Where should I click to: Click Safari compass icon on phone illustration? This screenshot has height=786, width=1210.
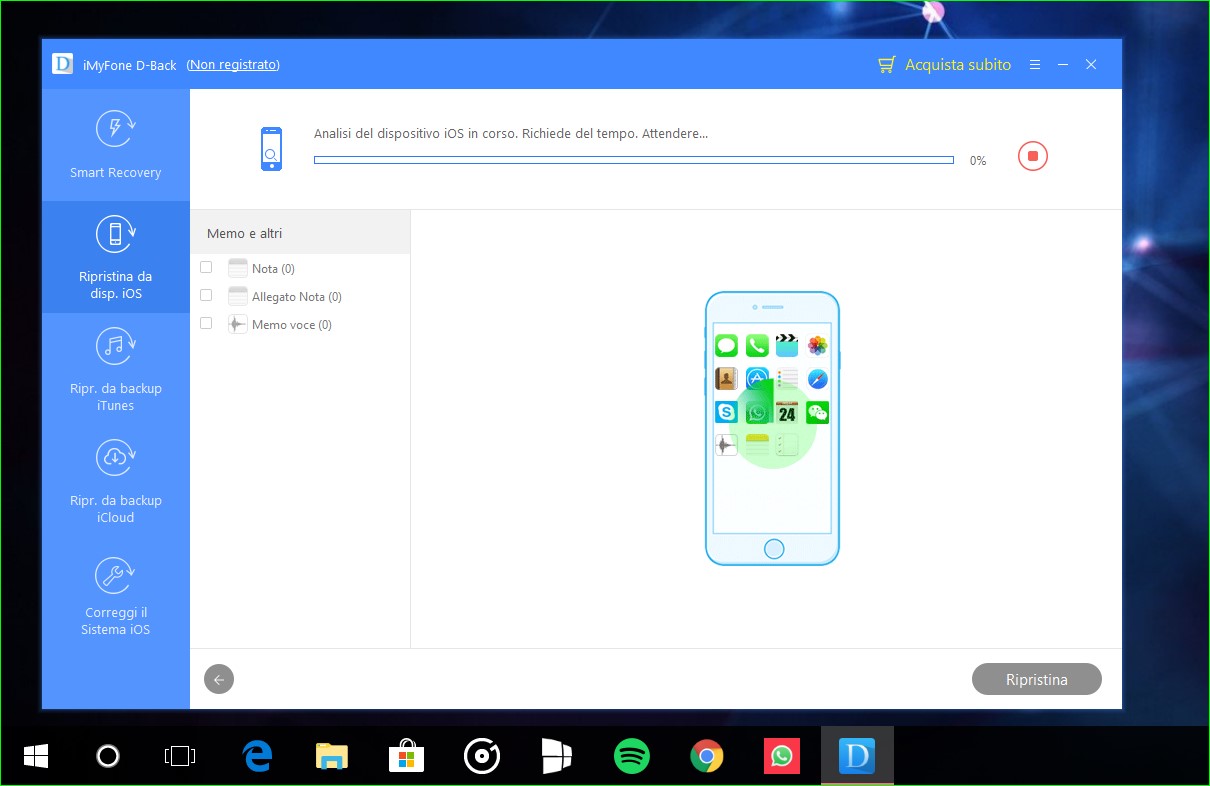pyautogui.click(x=818, y=379)
